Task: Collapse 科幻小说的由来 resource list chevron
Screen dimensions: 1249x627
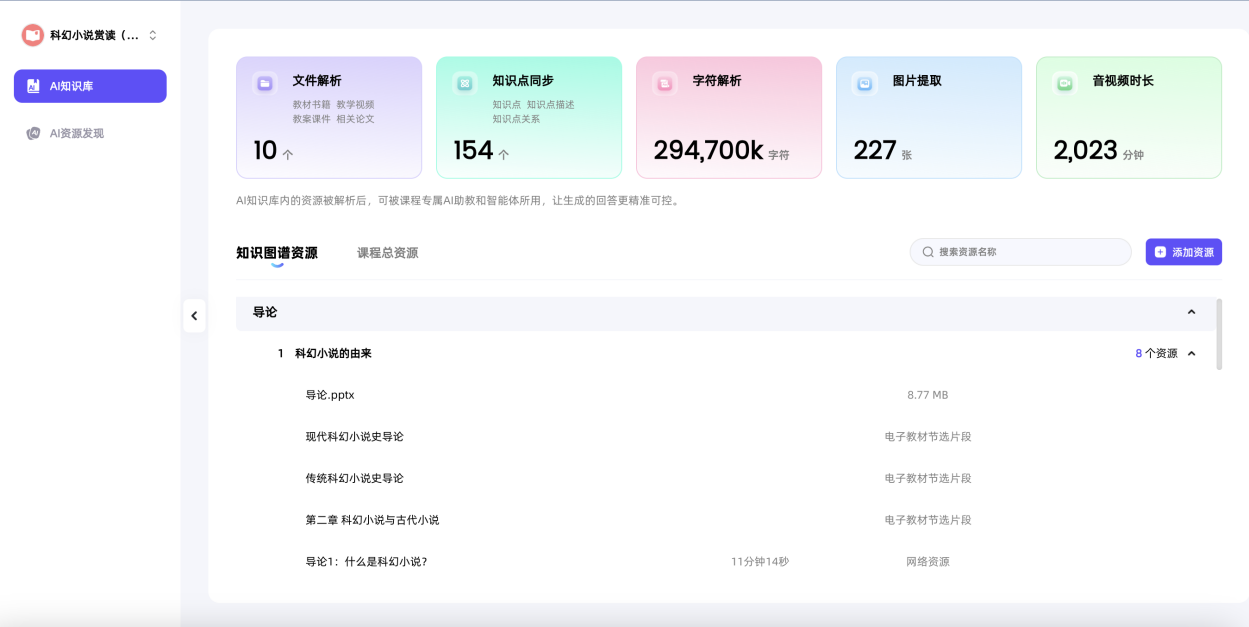Action: click(x=1191, y=353)
